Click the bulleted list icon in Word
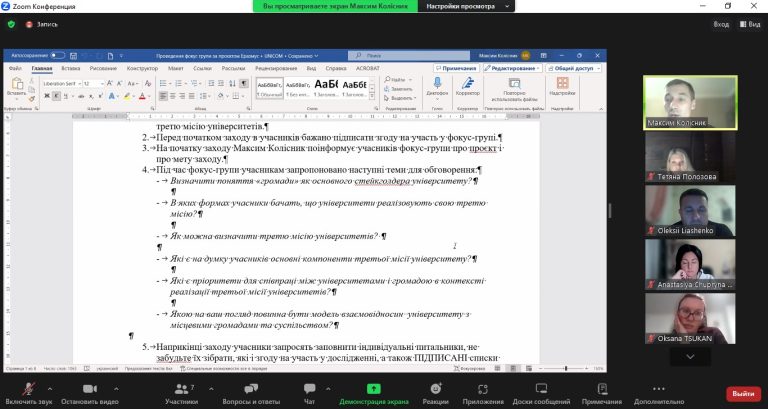Viewport: 768px width, 409px height. (163, 84)
